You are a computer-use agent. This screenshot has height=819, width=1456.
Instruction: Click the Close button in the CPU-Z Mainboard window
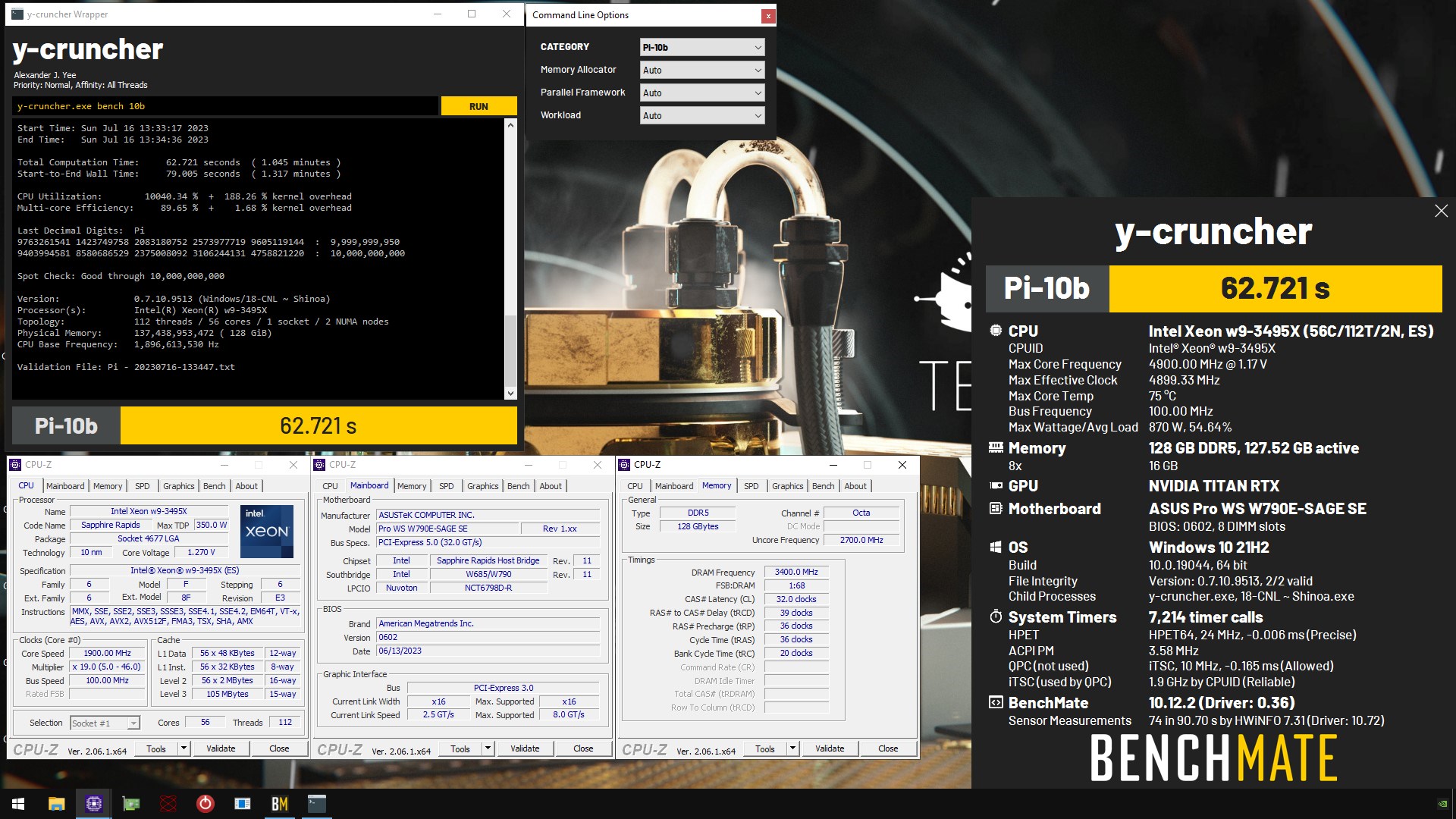583,748
